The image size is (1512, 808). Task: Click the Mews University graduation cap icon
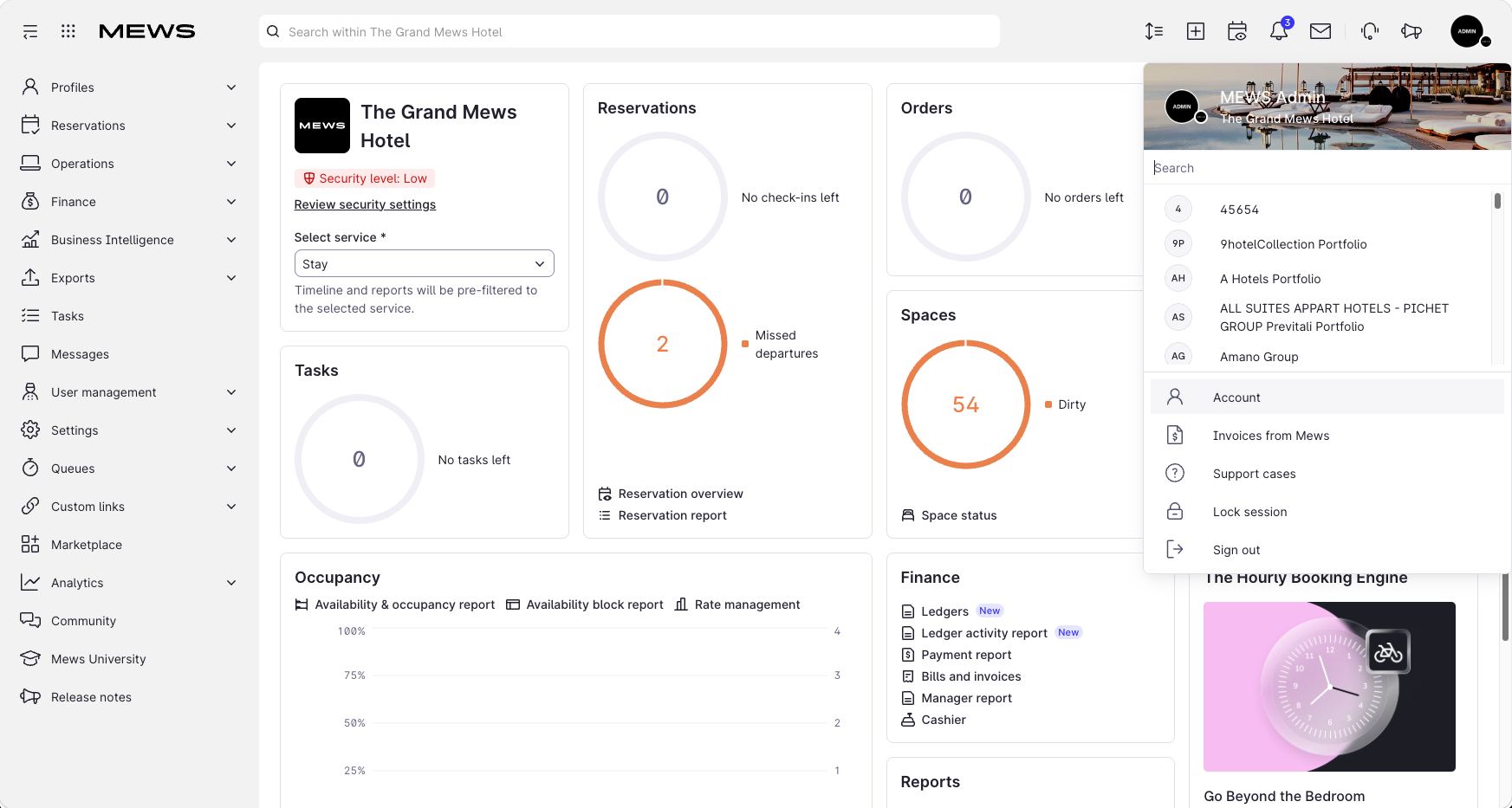click(30, 659)
